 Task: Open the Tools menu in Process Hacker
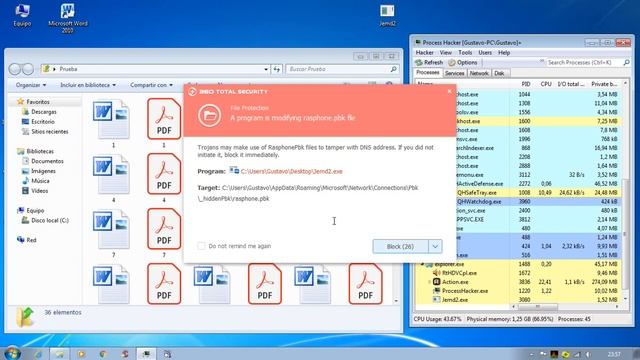tap(465, 53)
